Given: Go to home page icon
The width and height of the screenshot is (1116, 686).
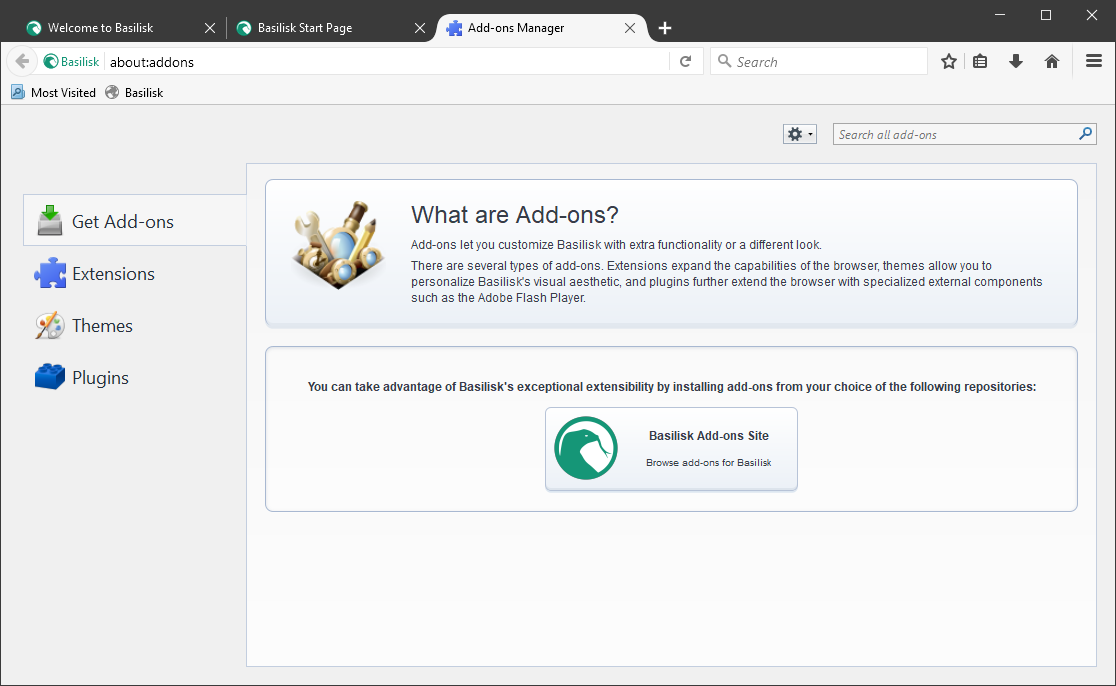Looking at the screenshot, I should (x=1052, y=62).
